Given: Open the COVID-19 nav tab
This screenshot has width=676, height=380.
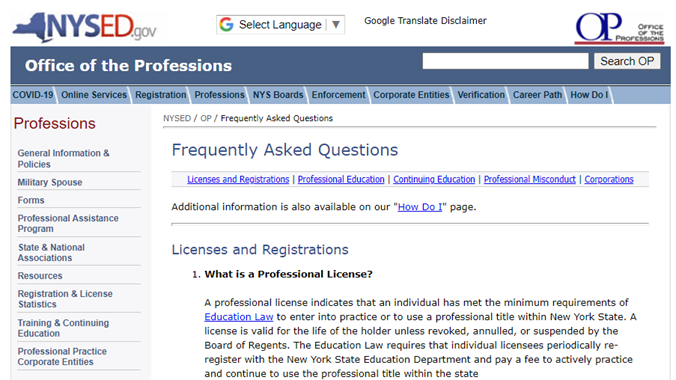Looking at the screenshot, I should coord(33,95).
